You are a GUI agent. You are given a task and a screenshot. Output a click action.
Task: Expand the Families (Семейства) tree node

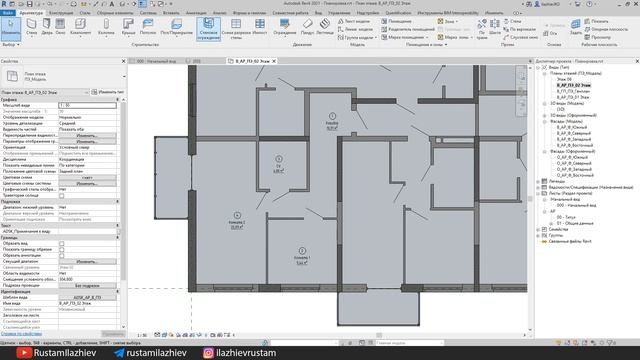(x=538, y=229)
